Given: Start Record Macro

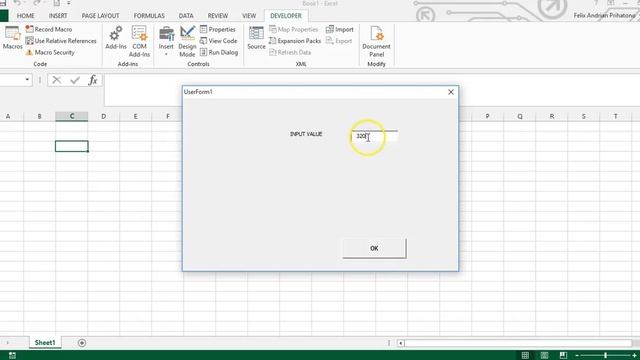Looking at the screenshot, I should [x=49, y=29].
